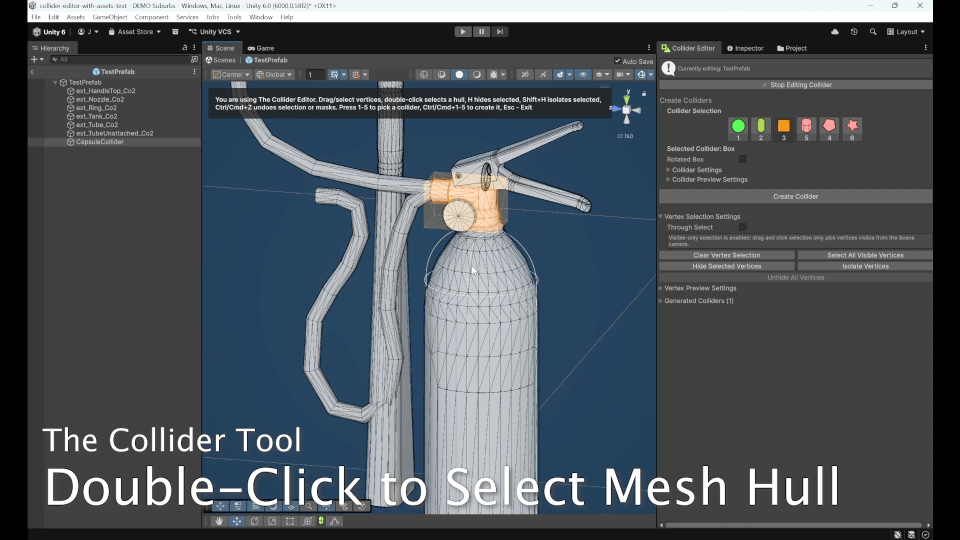The image size is (960, 540).
Task: Click the package manager icon beside Asset Store
Action: (x=175, y=32)
